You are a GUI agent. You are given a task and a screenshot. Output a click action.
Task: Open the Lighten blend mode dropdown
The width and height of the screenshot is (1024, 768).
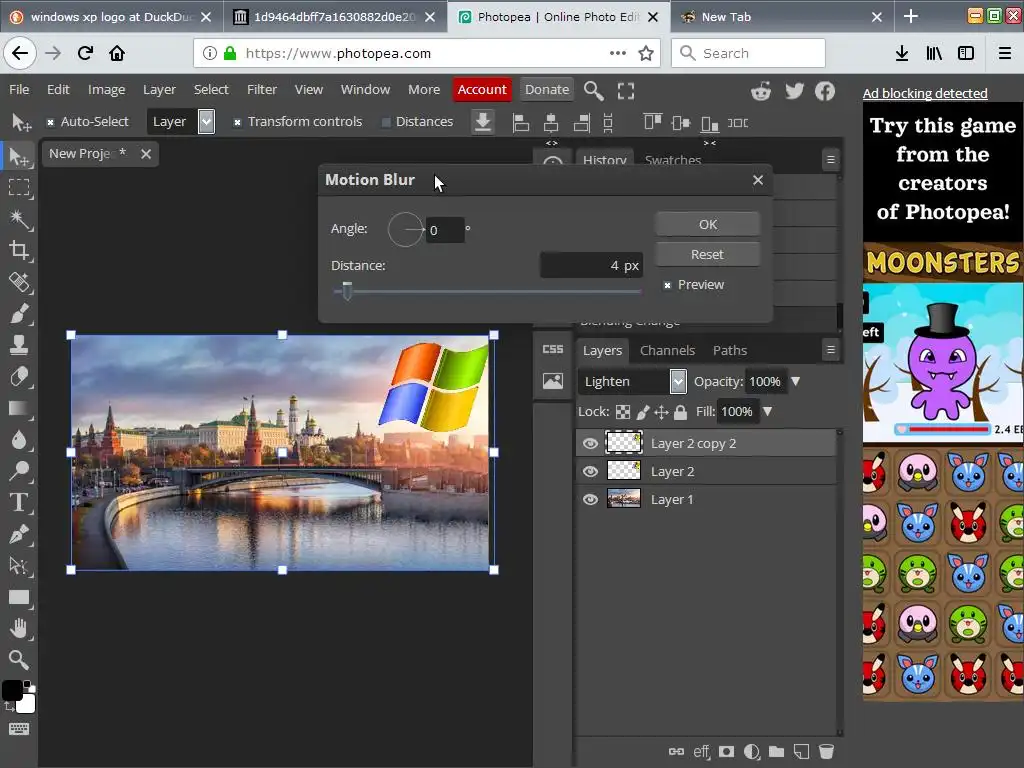pyautogui.click(x=632, y=381)
